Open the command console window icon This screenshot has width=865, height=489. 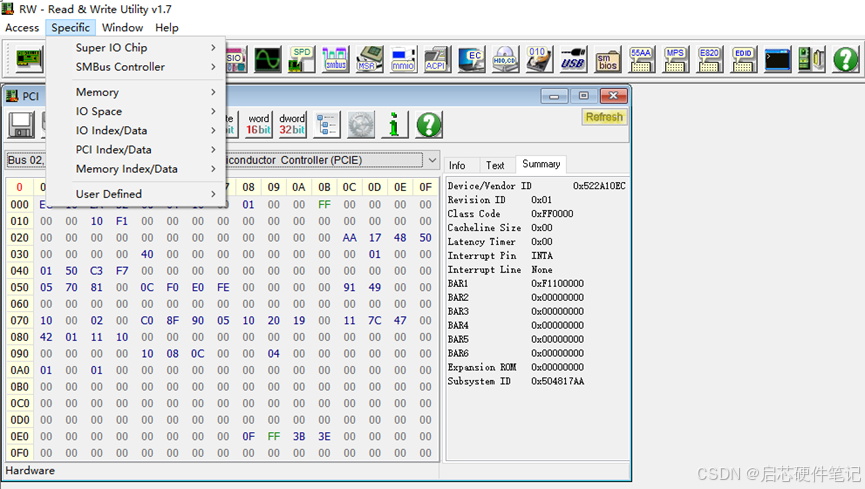[777, 60]
